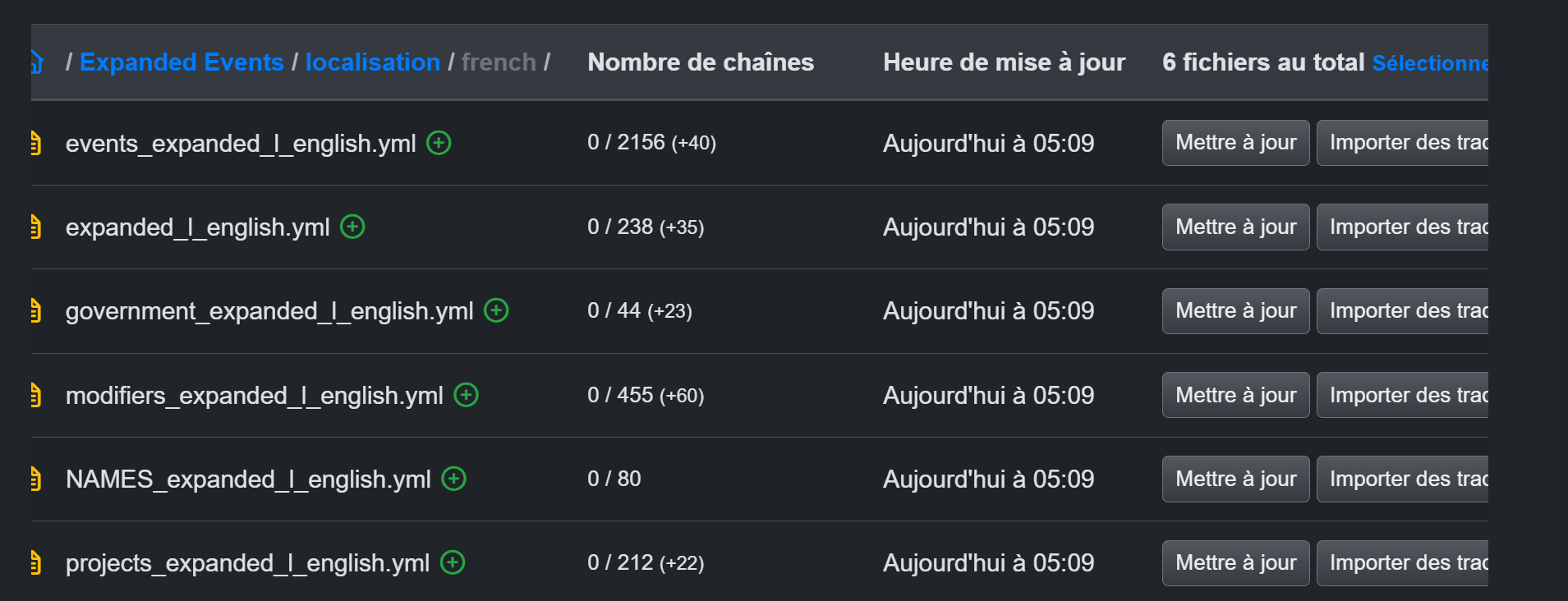Click the plus icon next to NAMES_expanded_l_english.yml
1568x601 pixels.
453,479
